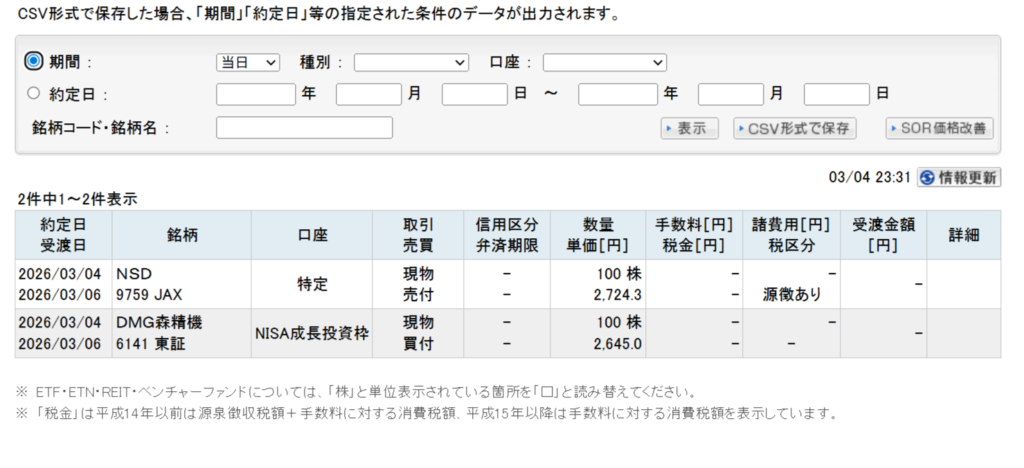
Task: Click the 表示 button
Action: click(690, 128)
